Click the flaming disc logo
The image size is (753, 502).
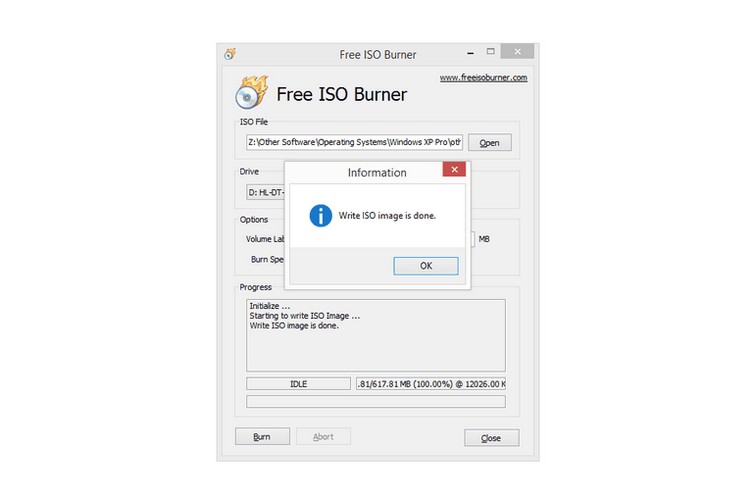(x=251, y=92)
